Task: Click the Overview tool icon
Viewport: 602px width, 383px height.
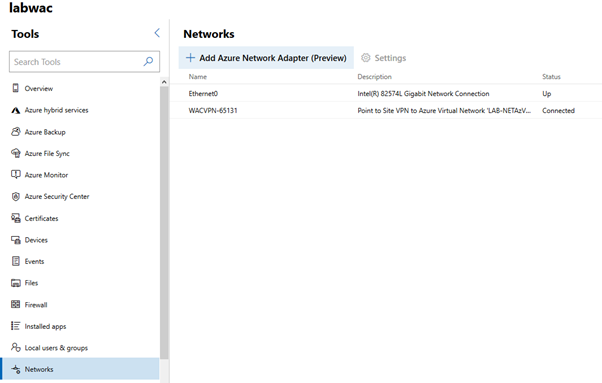Action: pos(15,88)
